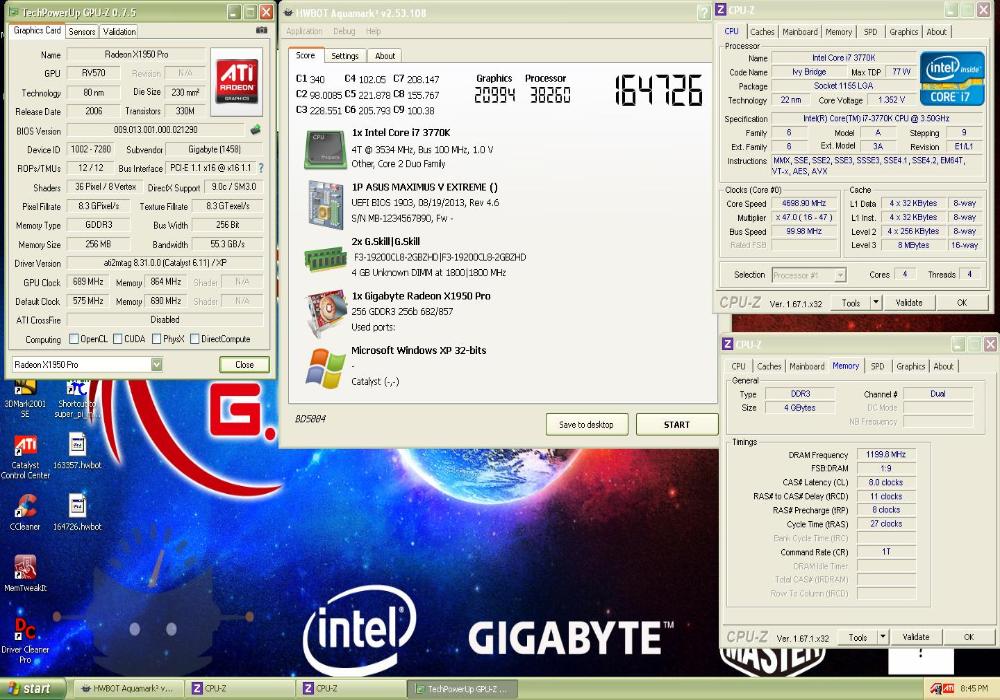Click the Graphics score 20994 in Aquamark
The width and height of the screenshot is (1000, 700).
pos(494,95)
